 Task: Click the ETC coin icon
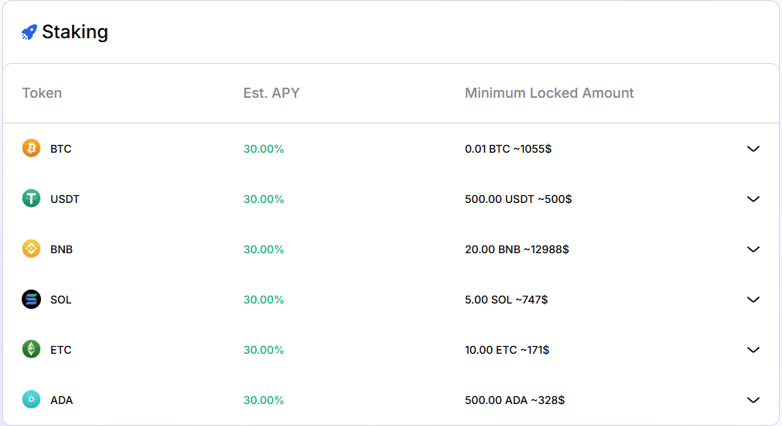31,349
